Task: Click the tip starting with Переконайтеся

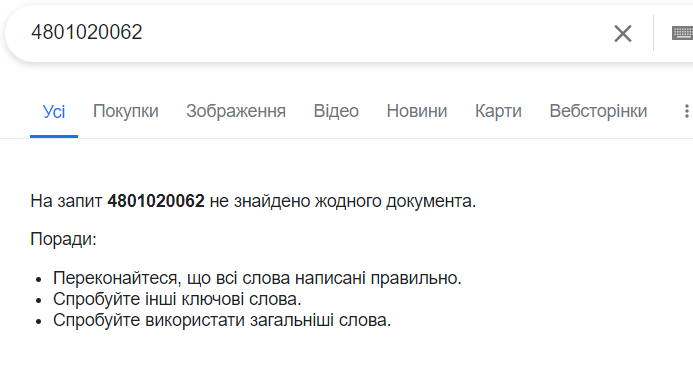Action: click(x=257, y=278)
